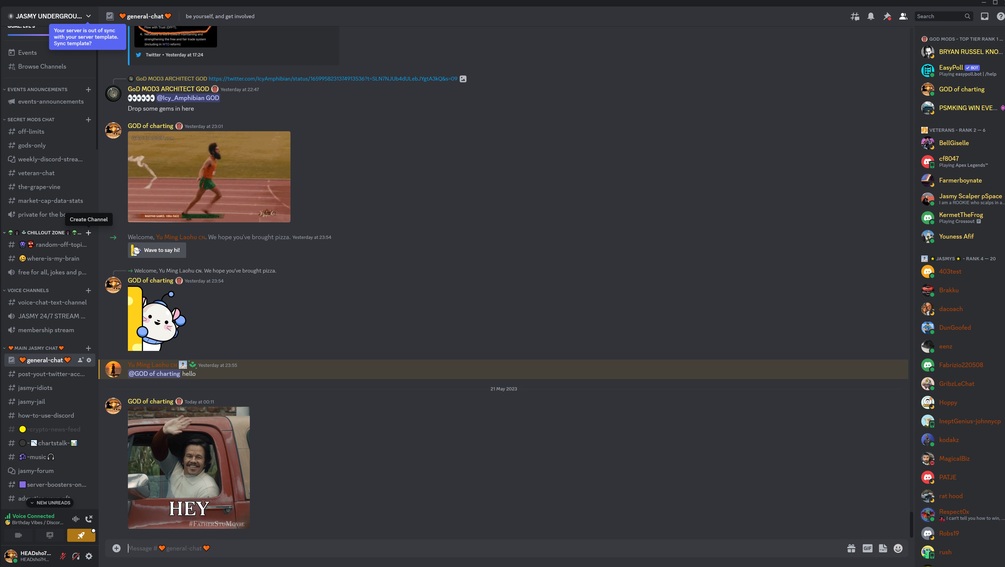This screenshot has height=567, width=1005.
Task: Collapse the MAIN JASMY CHAT category
Action: [36, 348]
